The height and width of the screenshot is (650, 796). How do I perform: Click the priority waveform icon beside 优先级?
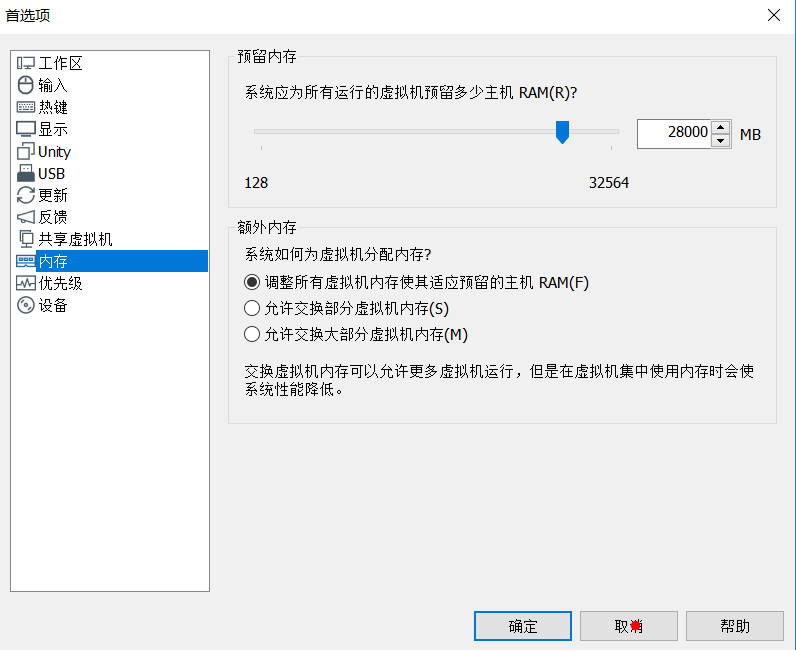(x=25, y=283)
